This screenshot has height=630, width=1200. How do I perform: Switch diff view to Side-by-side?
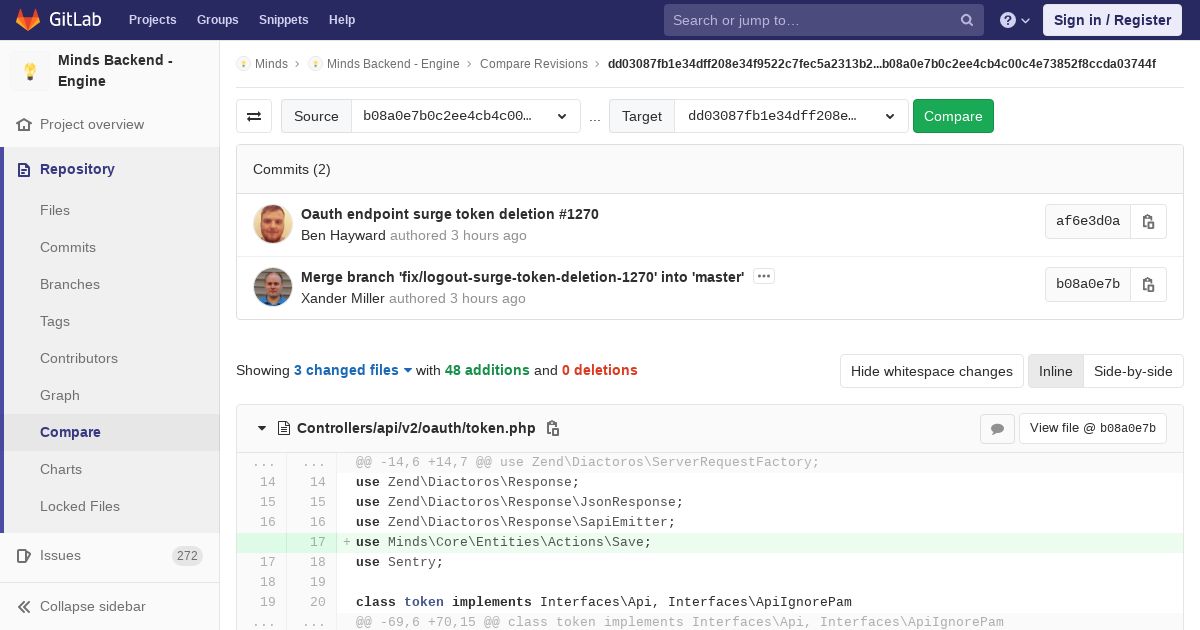pyautogui.click(x=1133, y=371)
